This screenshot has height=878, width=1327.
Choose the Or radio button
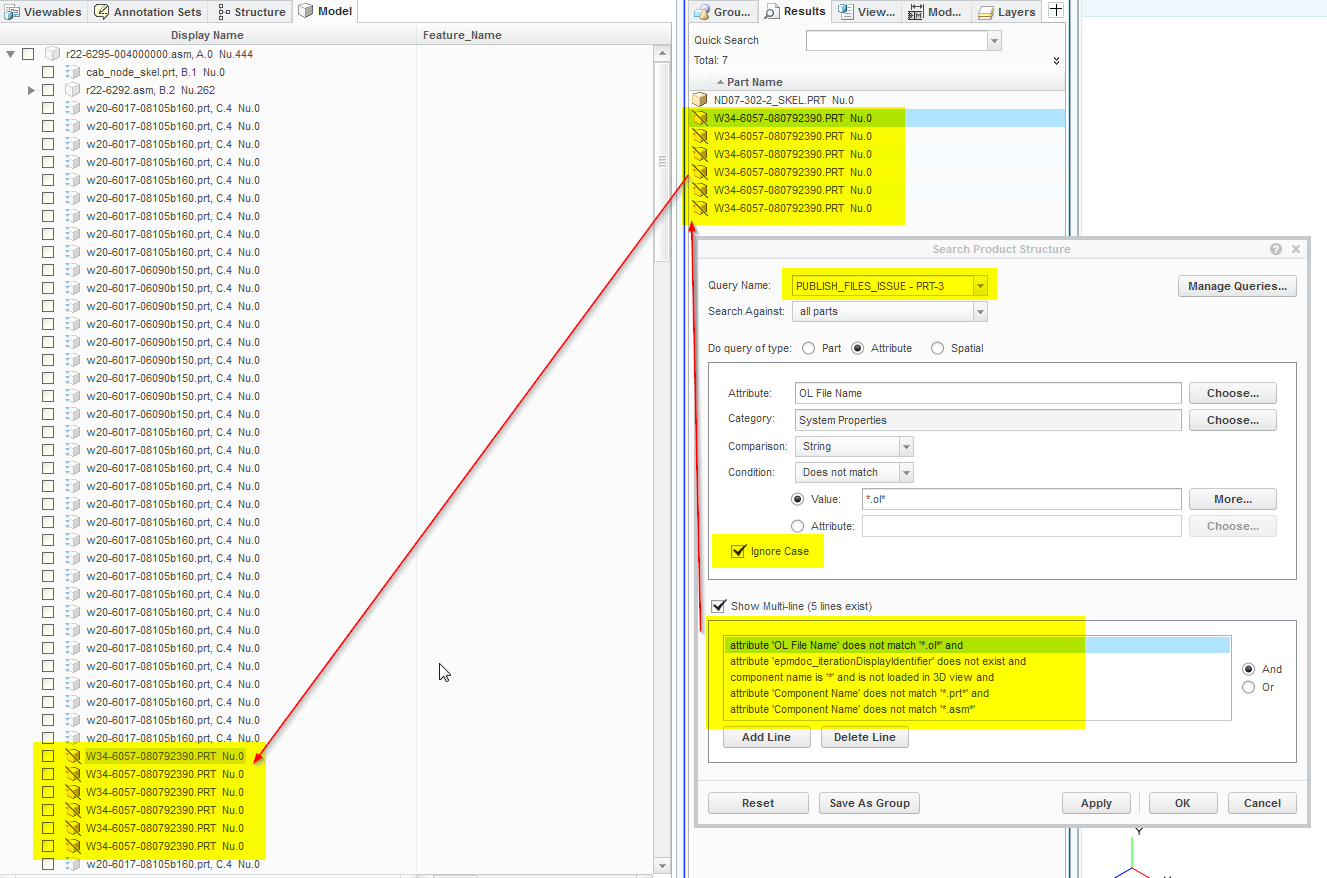(1248, 687)
